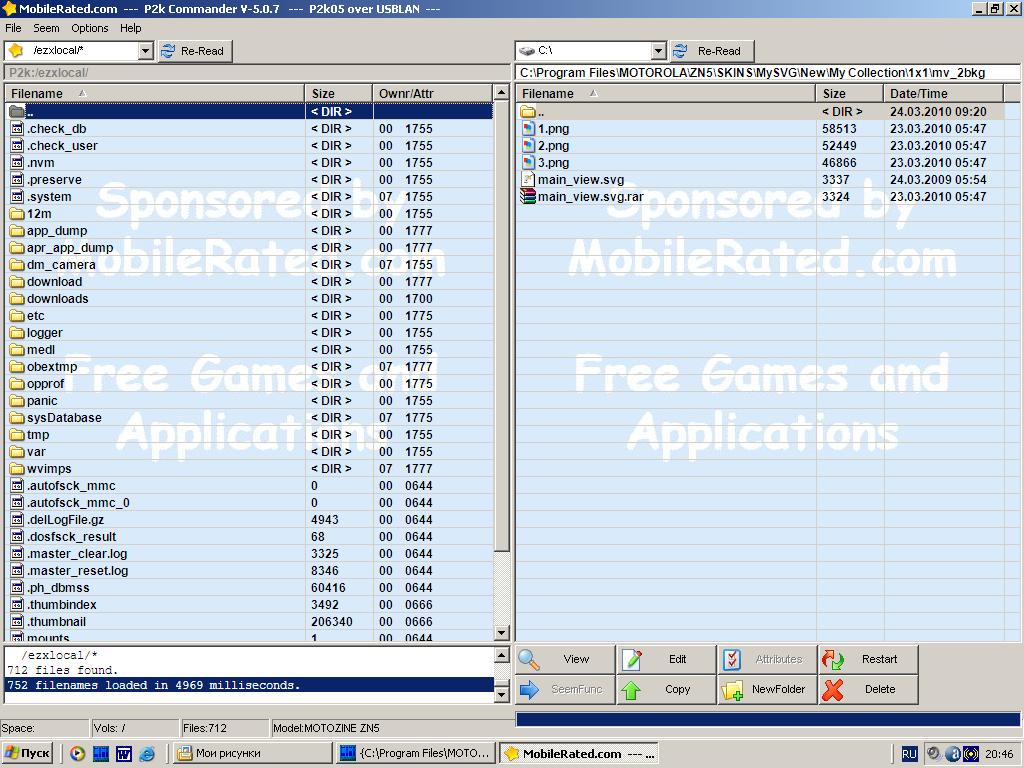Sort left panel by Filename column

coord(155,93)
